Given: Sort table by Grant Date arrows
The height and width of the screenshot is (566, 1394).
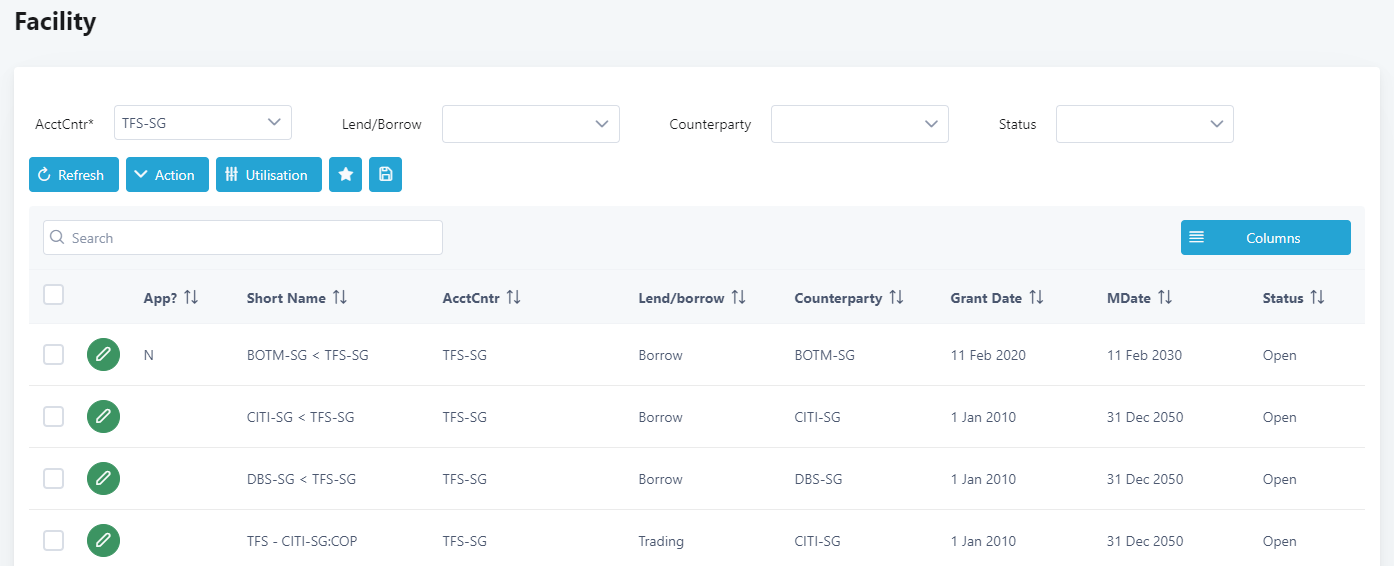Looking at the screenshot, I should pos(1036,298).
